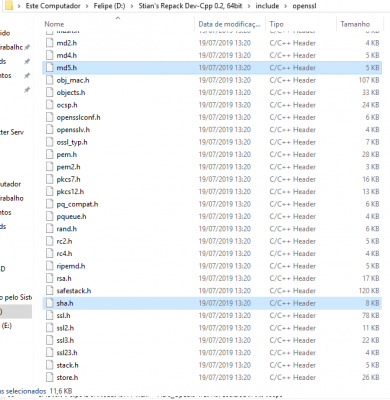Screen dimensions: 390x400
Task: Click the pkcs7.h file icon
Action: coord(50,179)
